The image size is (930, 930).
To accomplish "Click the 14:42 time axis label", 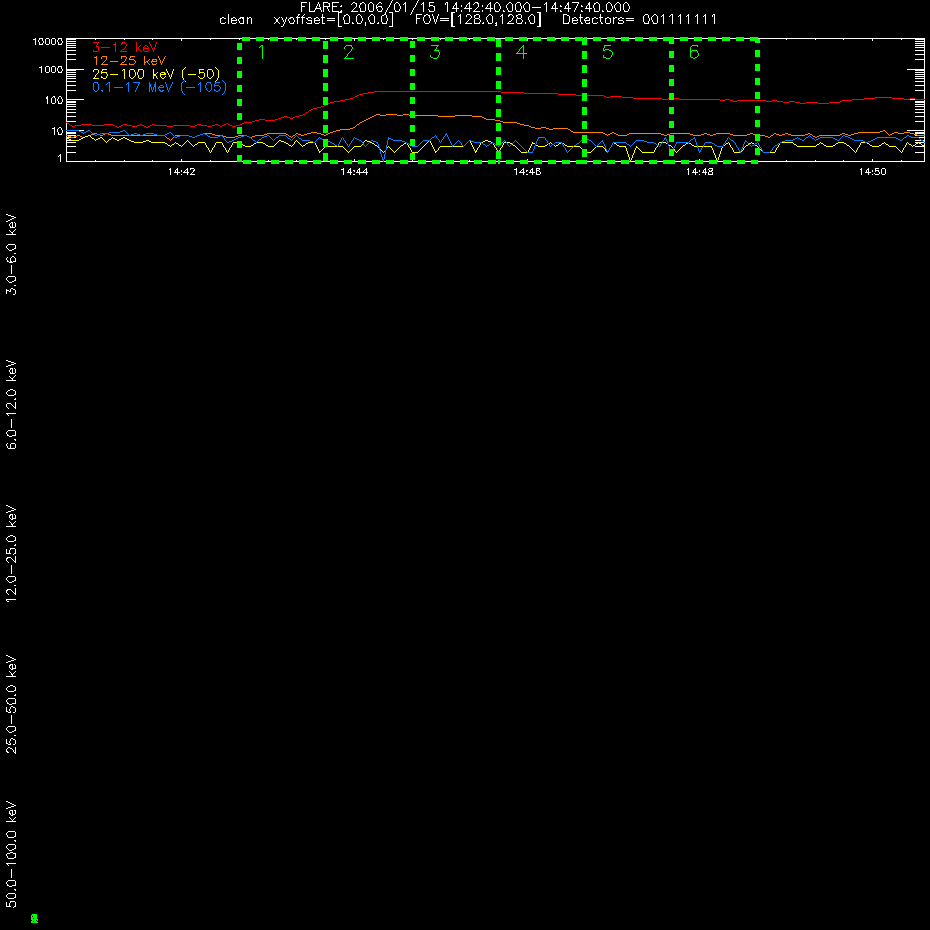I will 181,172.
